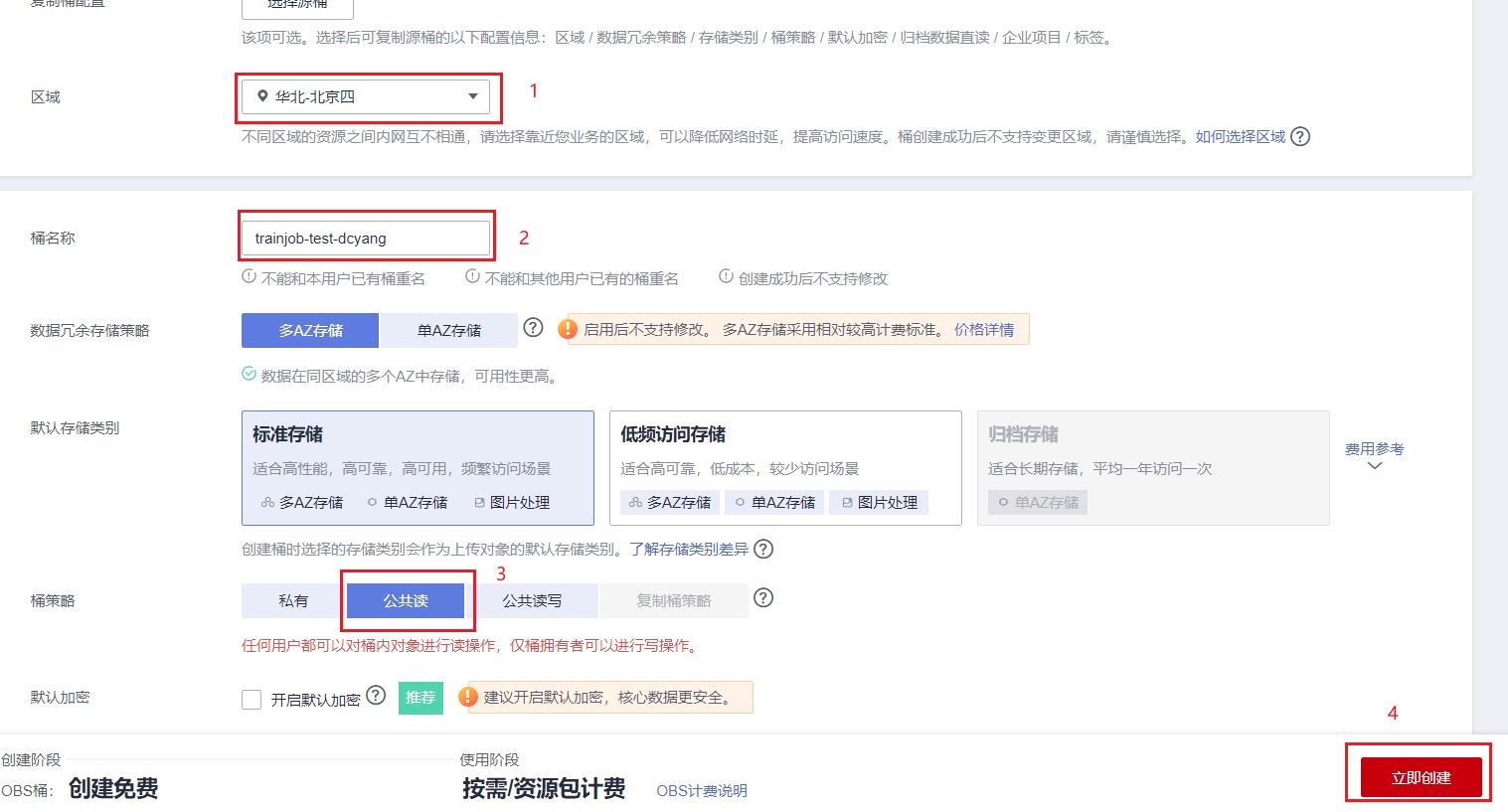Click the bucket name input field
1508x812 pixels.
[x=366, y=239]
